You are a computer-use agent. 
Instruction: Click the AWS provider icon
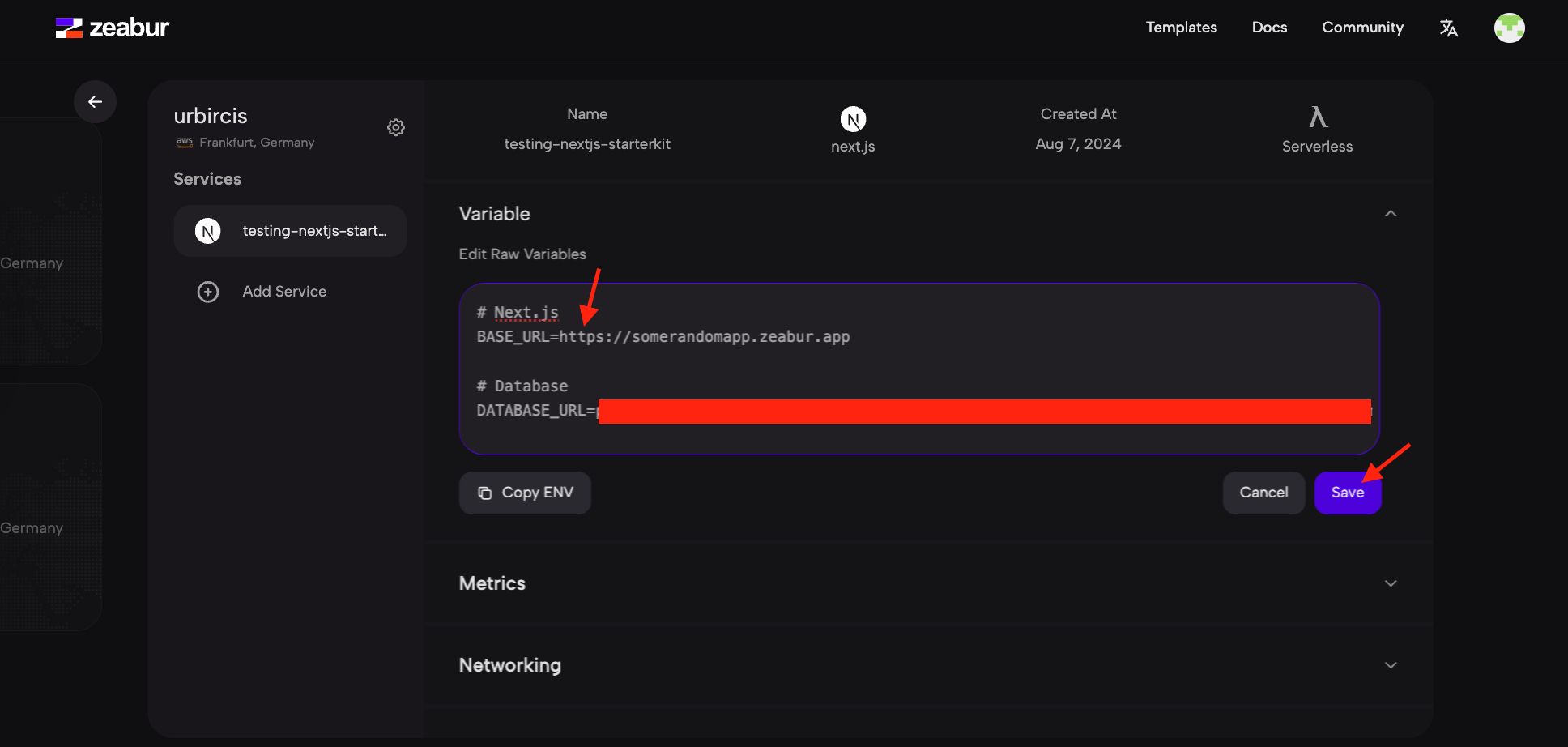click(x=185, y=142)
